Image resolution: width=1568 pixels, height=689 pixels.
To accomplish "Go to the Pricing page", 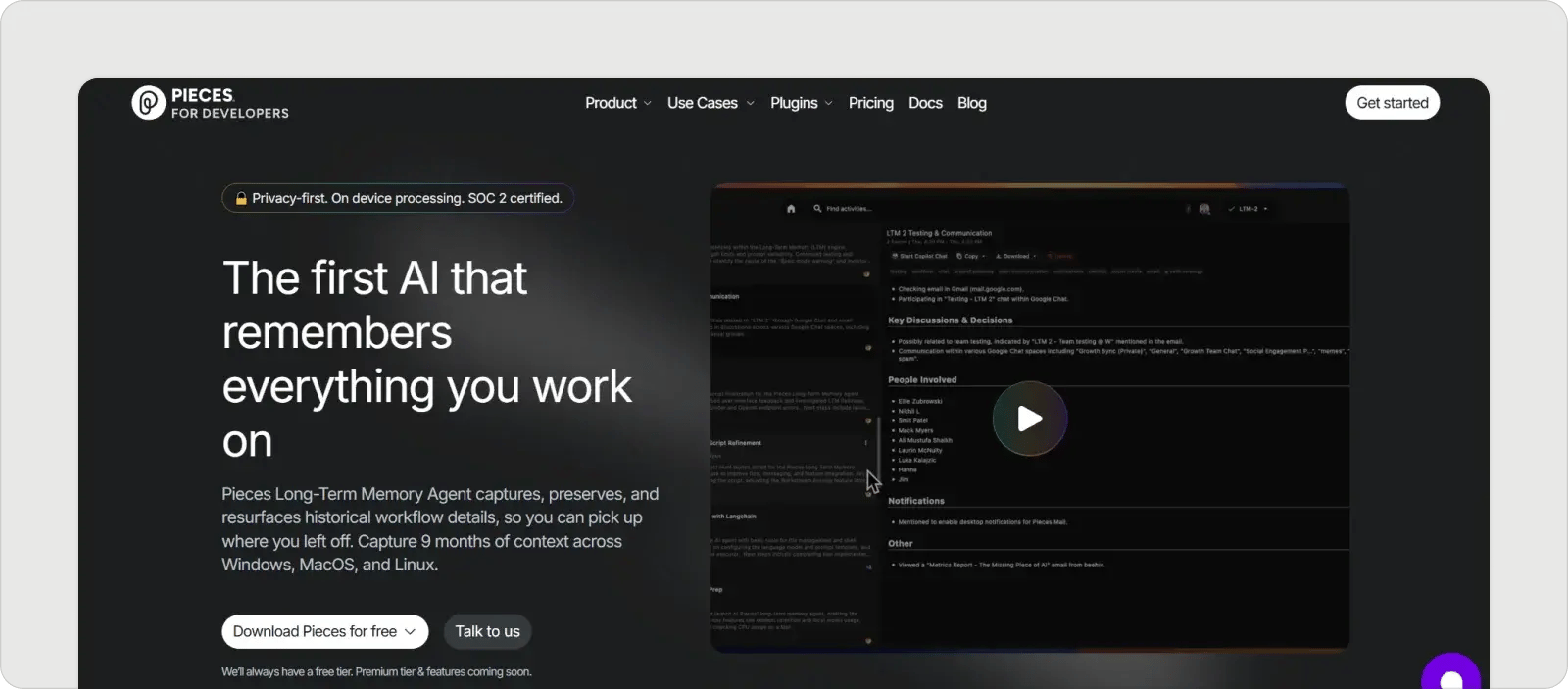I will tap(870, 103).
